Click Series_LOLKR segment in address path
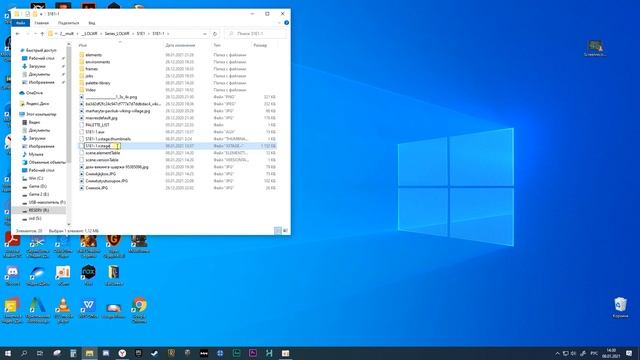The image size is (640, 360). pos(117,33)
